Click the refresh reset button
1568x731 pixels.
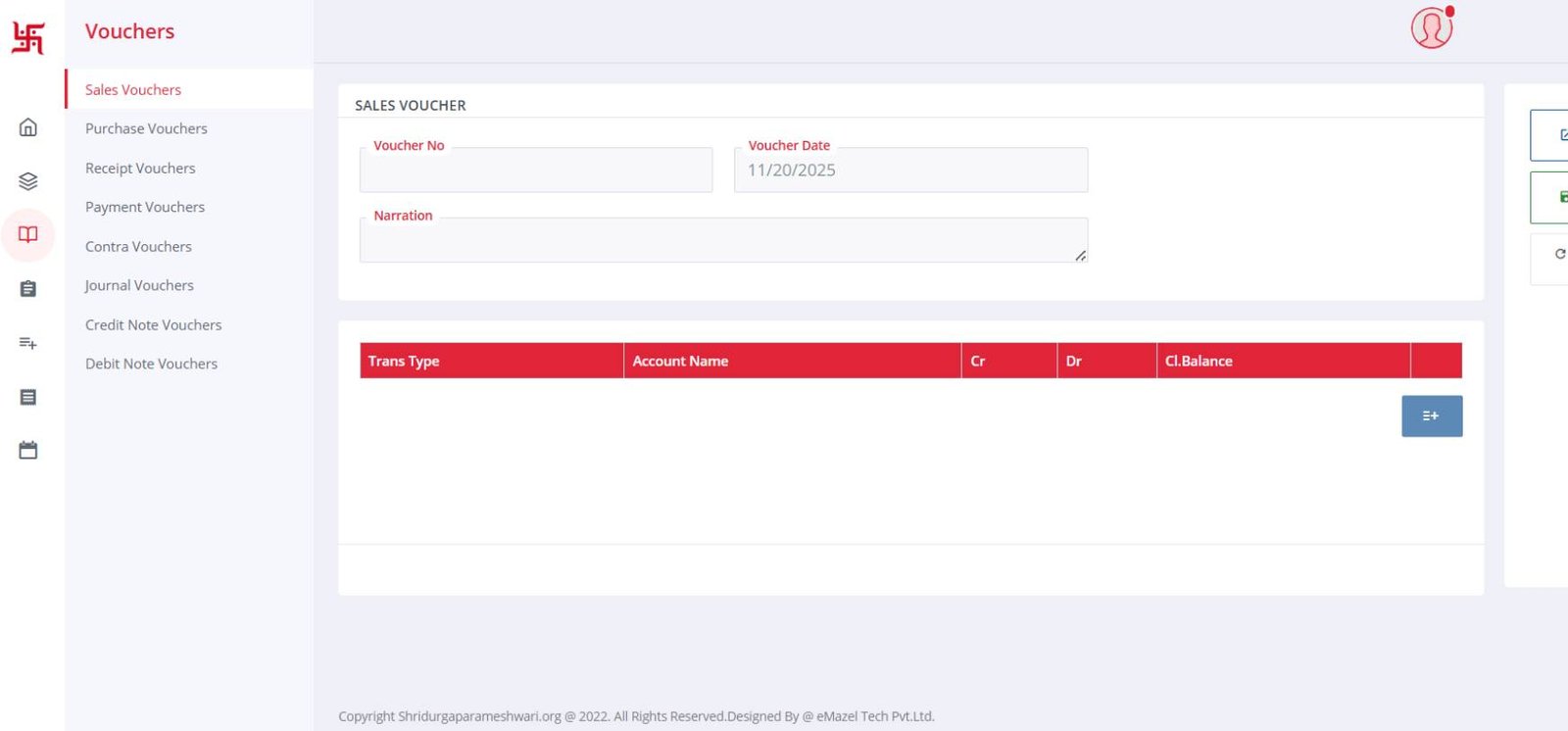1555,255
